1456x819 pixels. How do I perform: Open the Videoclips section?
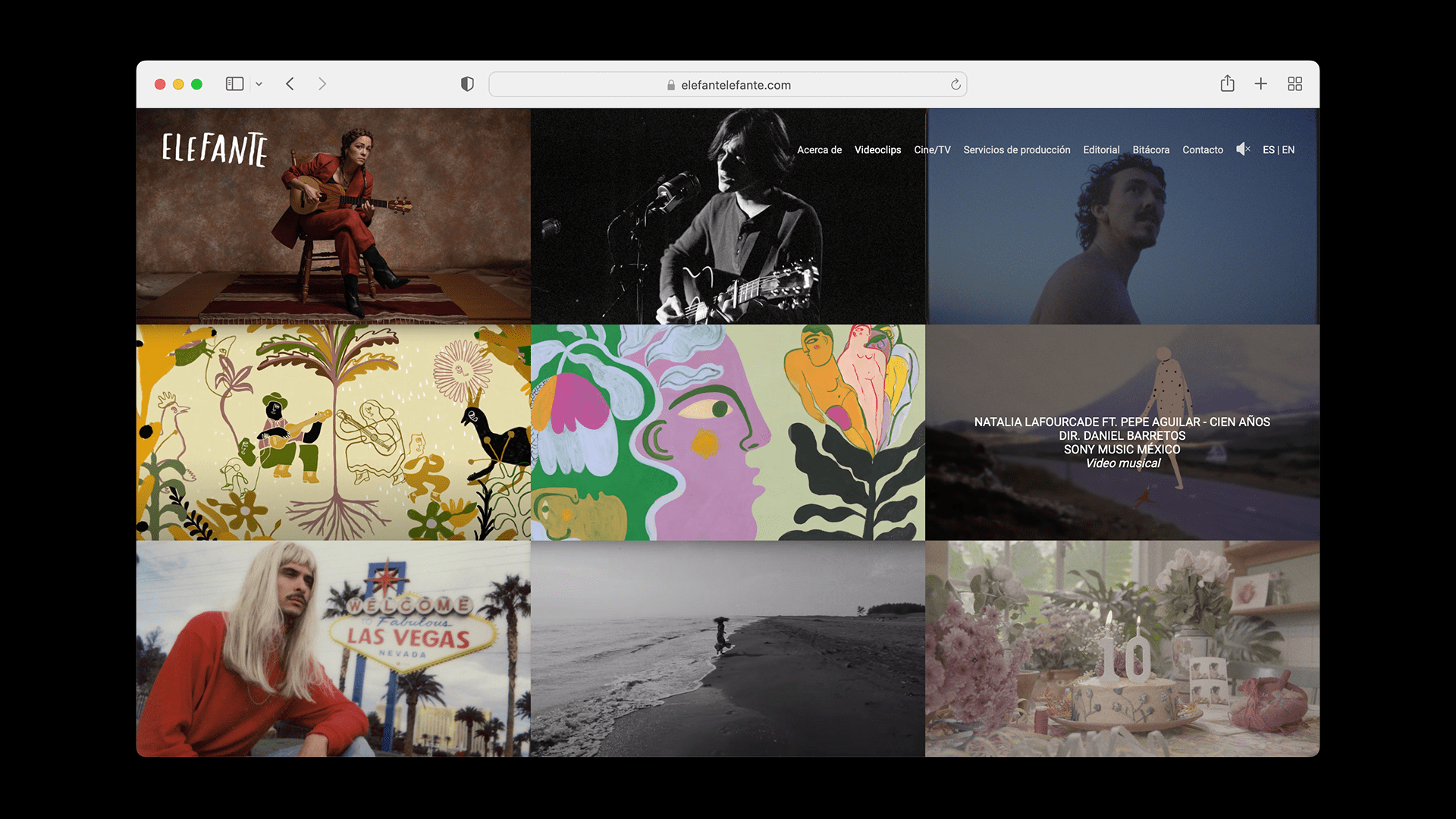[877, 150]
